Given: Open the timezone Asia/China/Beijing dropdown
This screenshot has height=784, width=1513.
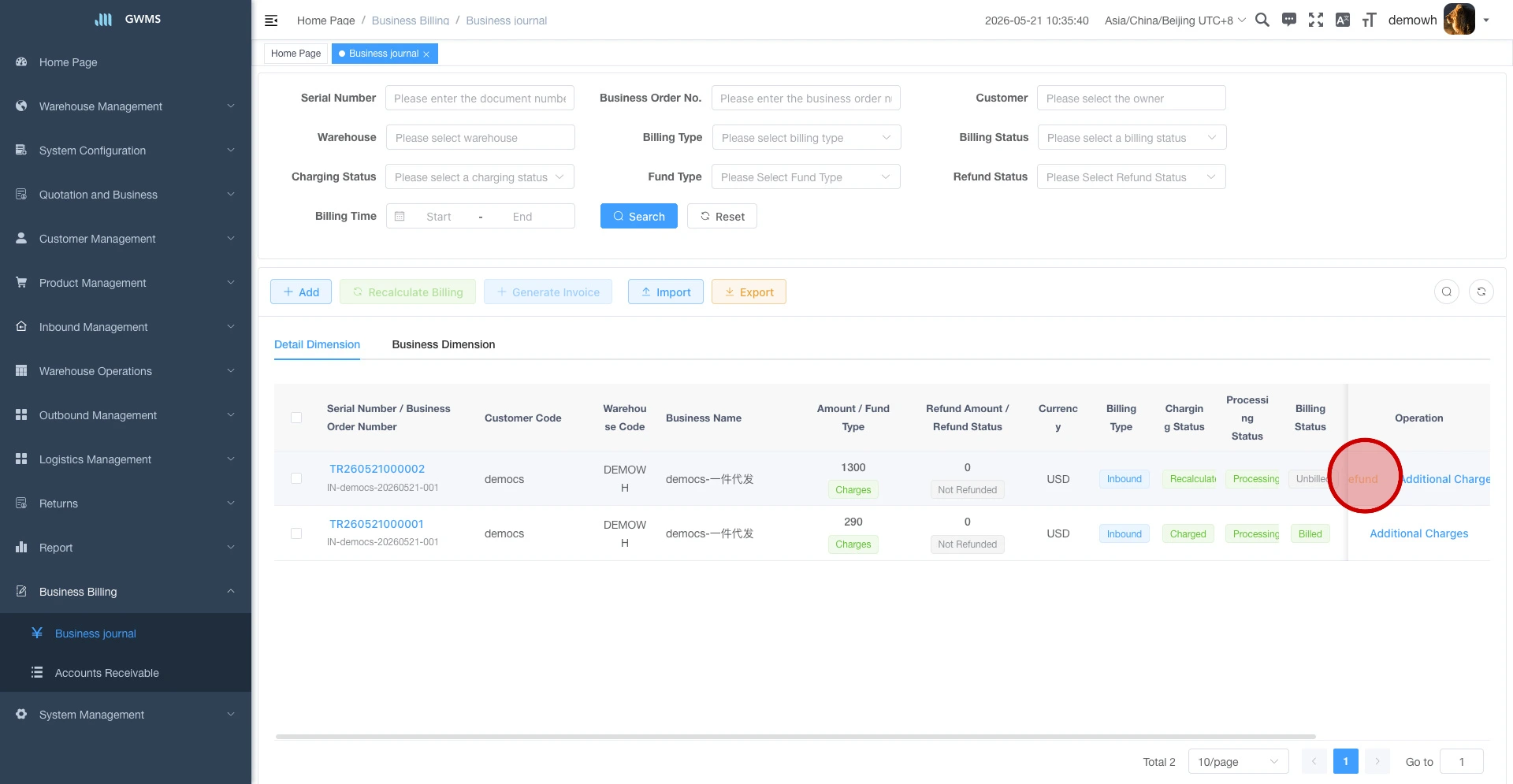Looking at the screenshot, I should coord(1175,20).
